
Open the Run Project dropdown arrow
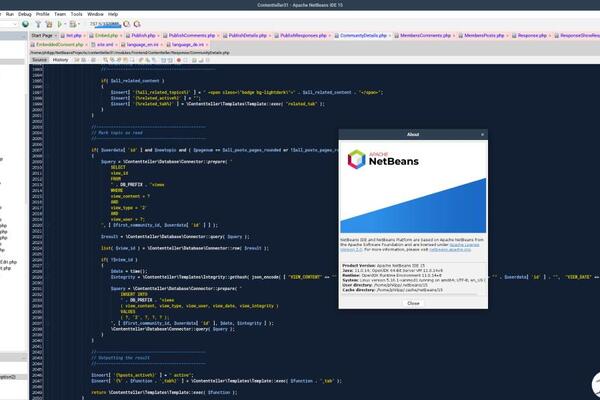pos(65,24)
